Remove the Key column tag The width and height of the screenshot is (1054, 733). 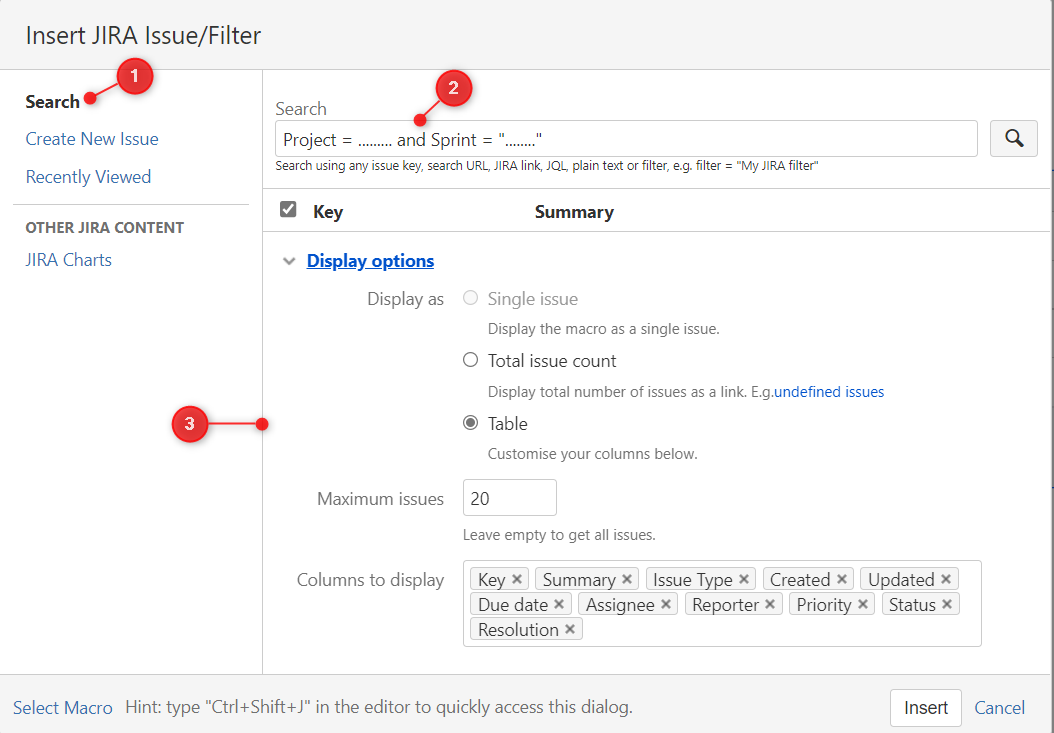point(517,579)
